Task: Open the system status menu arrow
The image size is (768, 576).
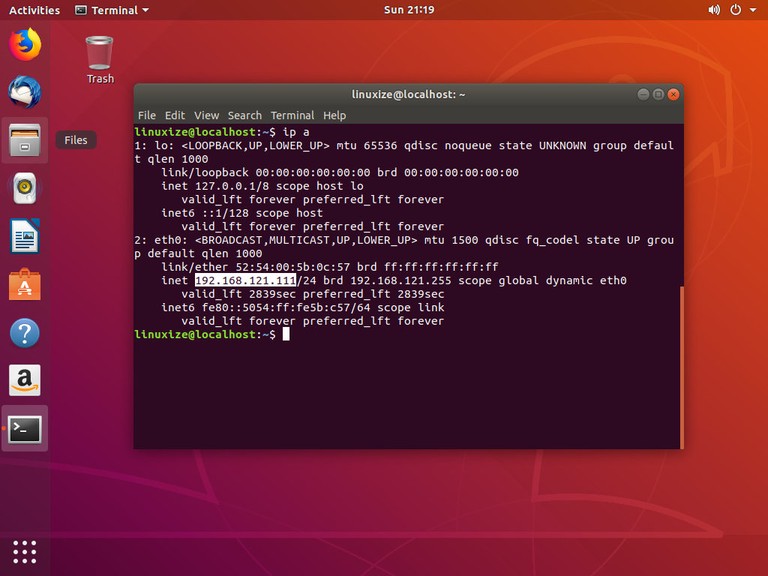Action: [x=754, y=10]
